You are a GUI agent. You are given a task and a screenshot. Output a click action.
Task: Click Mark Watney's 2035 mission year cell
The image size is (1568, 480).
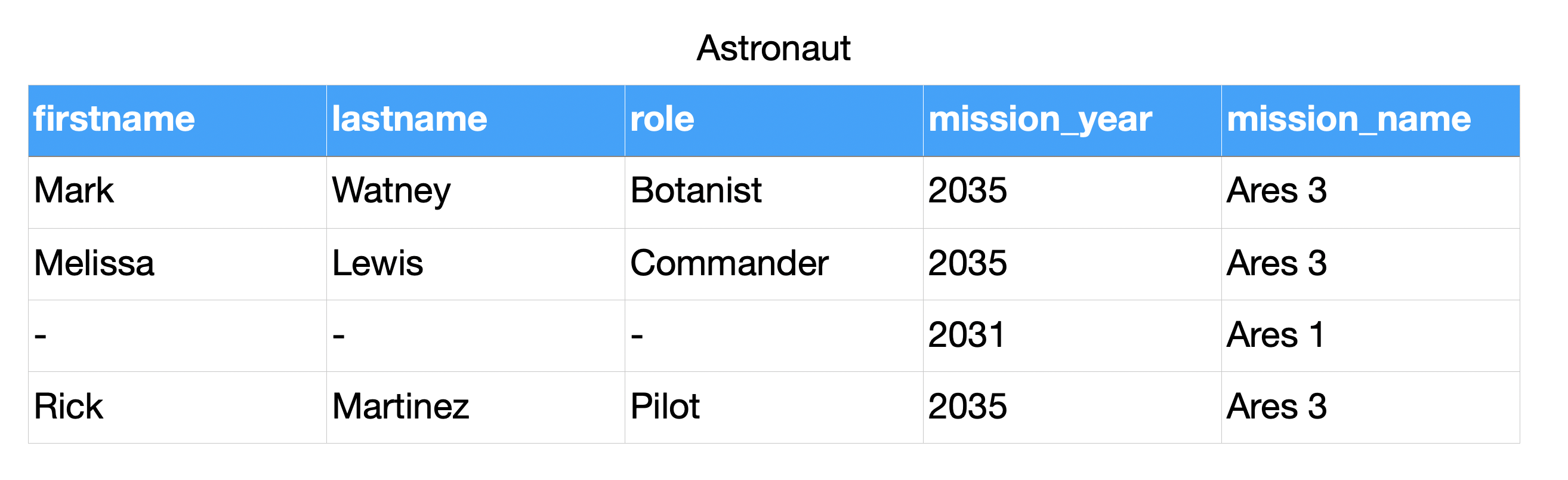coord(968,191)
